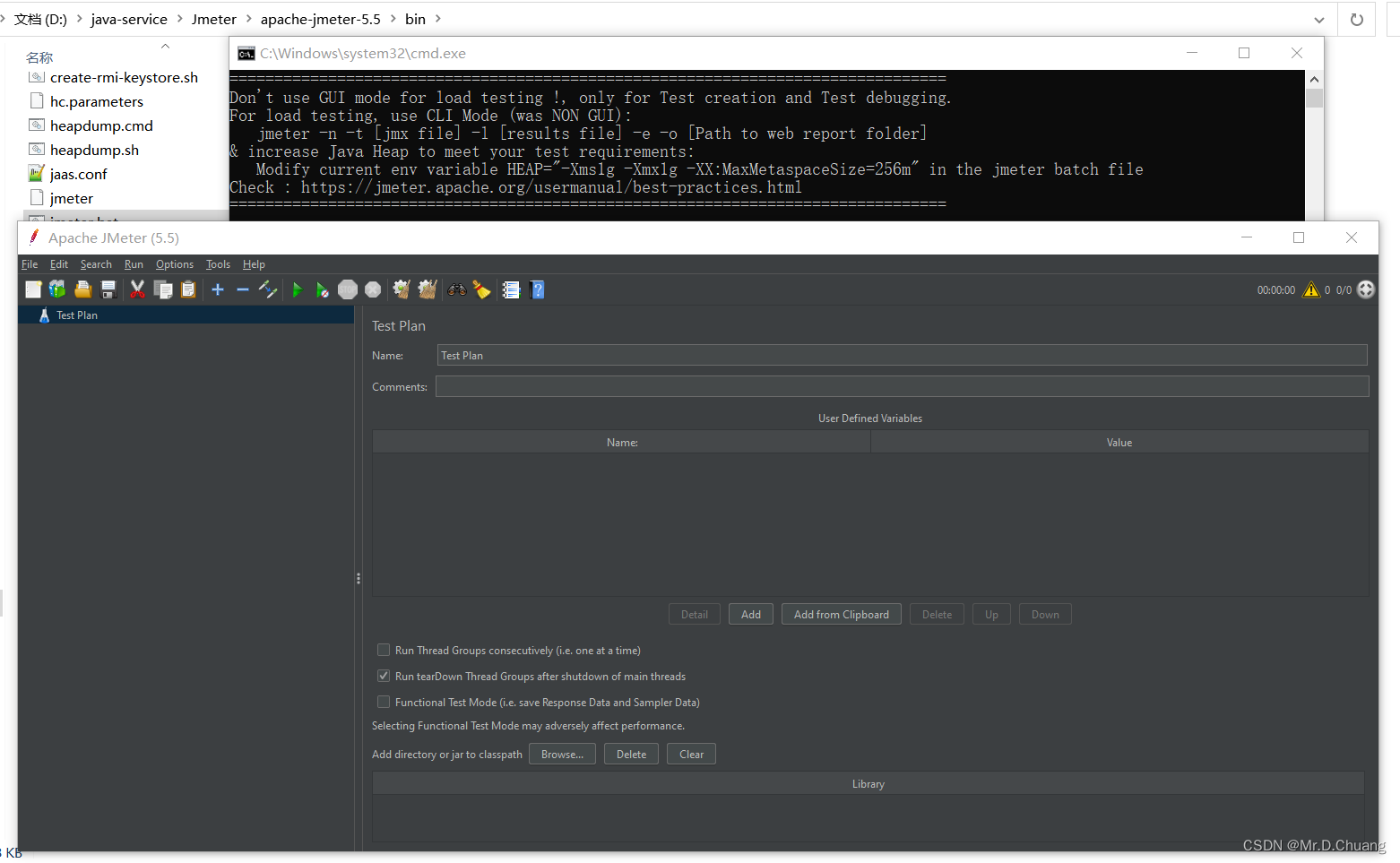Screen dimensions: 1400x863
Task: Open the Tools menu
Action: 218,264
